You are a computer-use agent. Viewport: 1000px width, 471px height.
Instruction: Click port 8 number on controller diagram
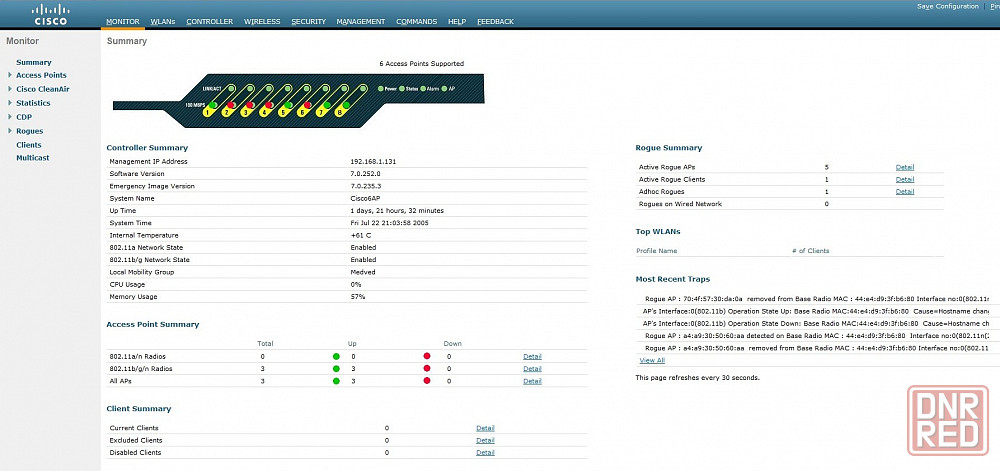[341, 113]
